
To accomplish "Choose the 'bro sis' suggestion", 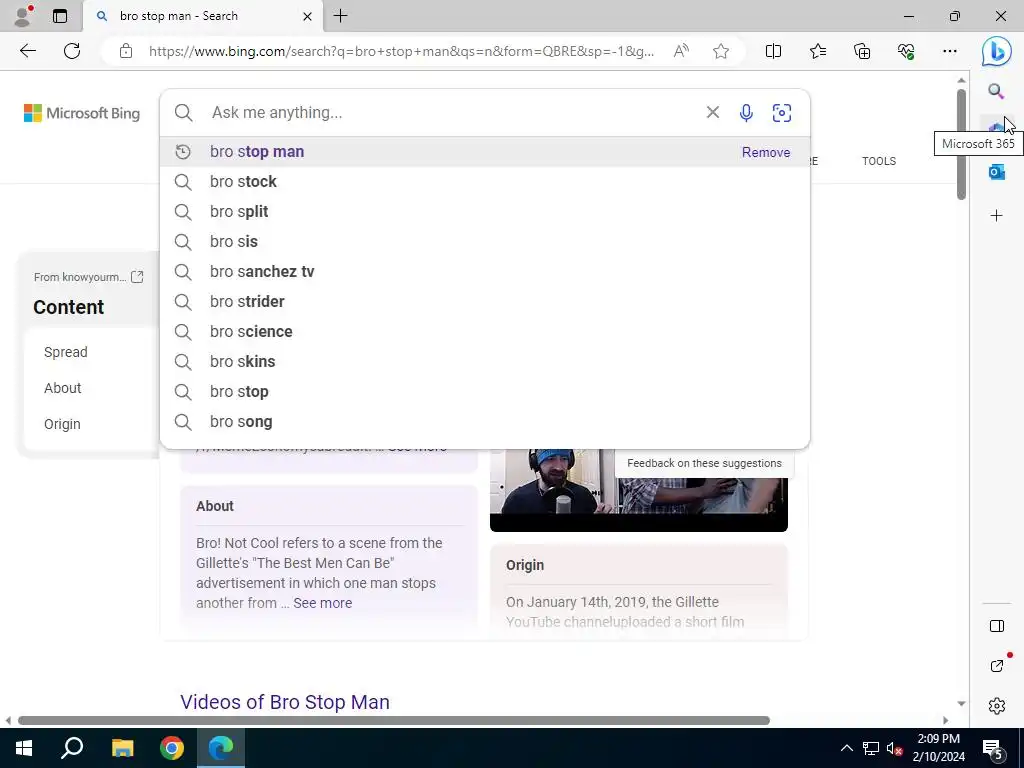I will [x=485, y=242].
